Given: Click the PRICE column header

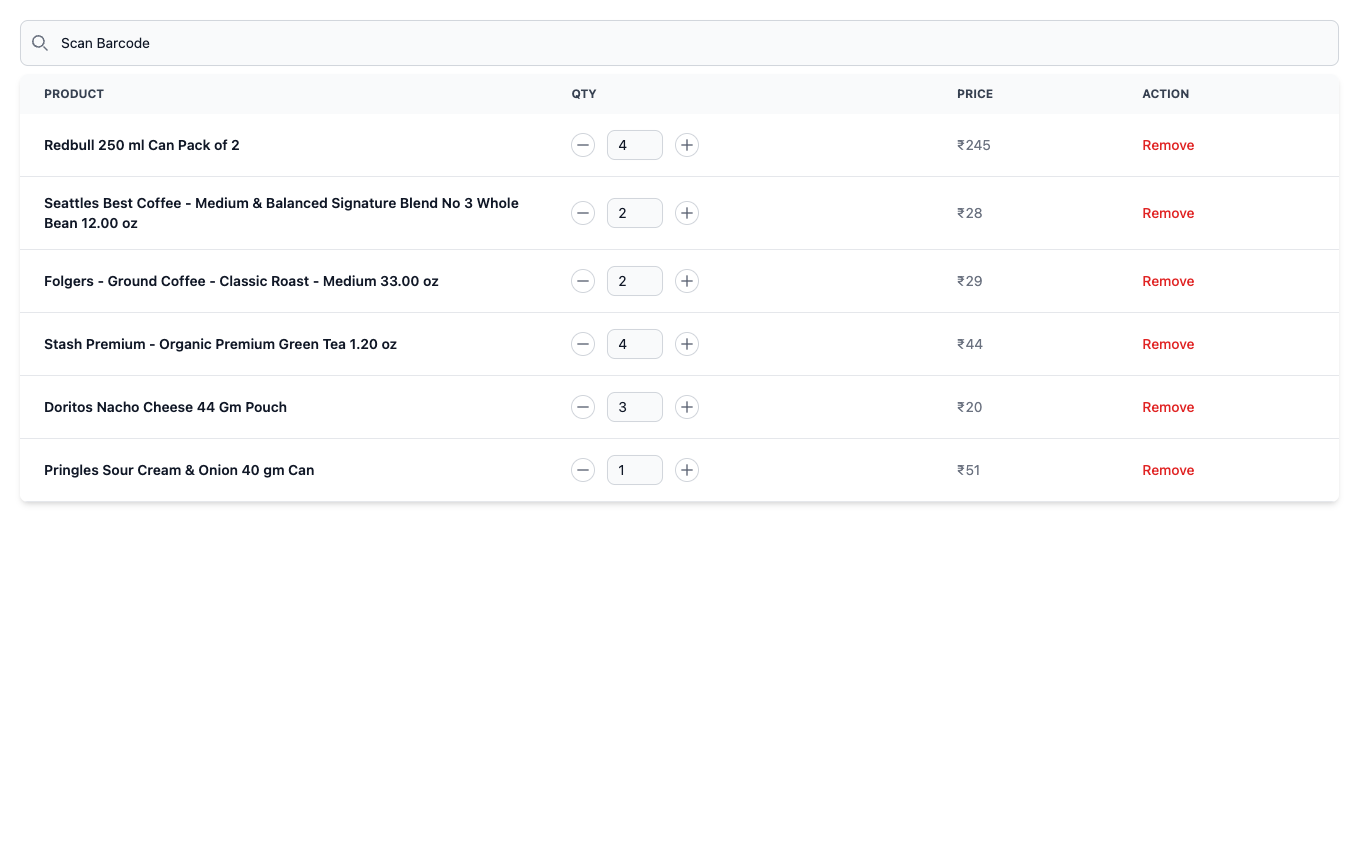Looking at the screenshot, I should click(975, 94).
